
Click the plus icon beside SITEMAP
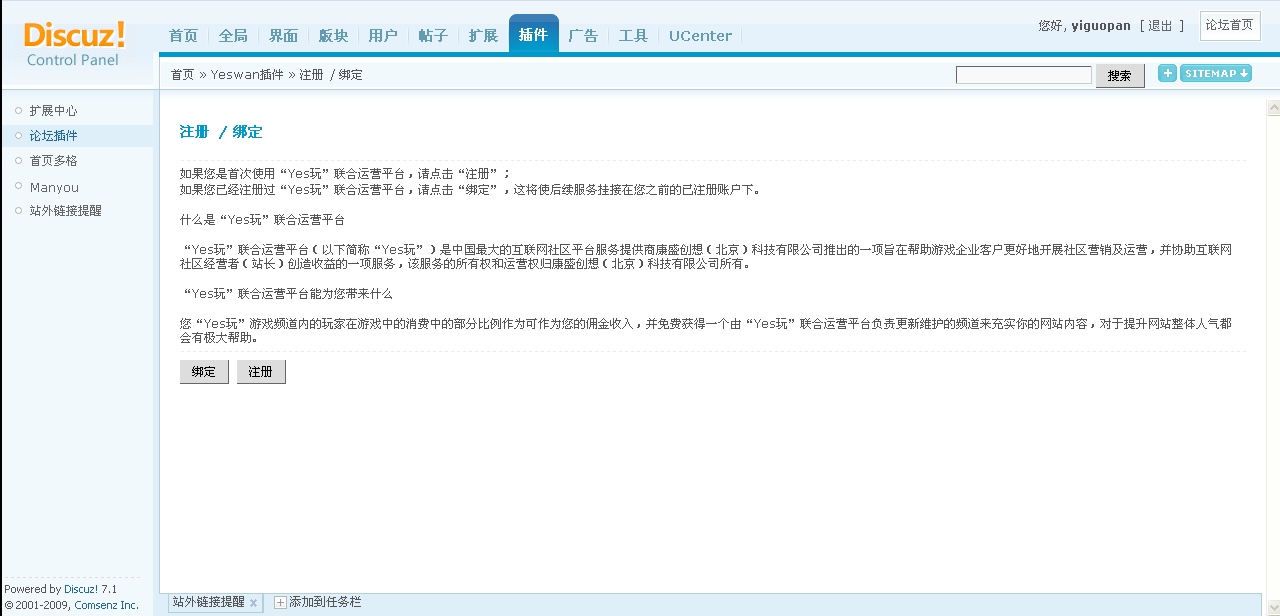pos(1167,73)
